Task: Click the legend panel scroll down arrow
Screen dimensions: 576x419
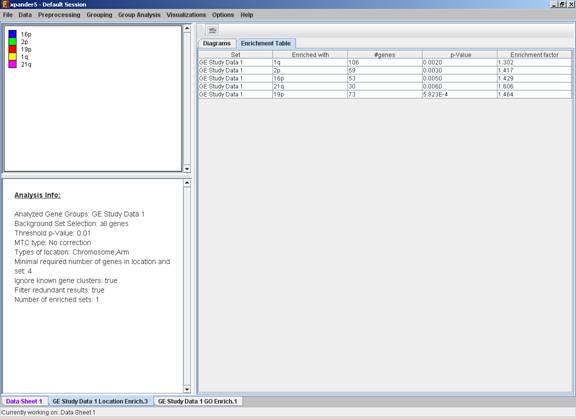Action: coord(187,169)
